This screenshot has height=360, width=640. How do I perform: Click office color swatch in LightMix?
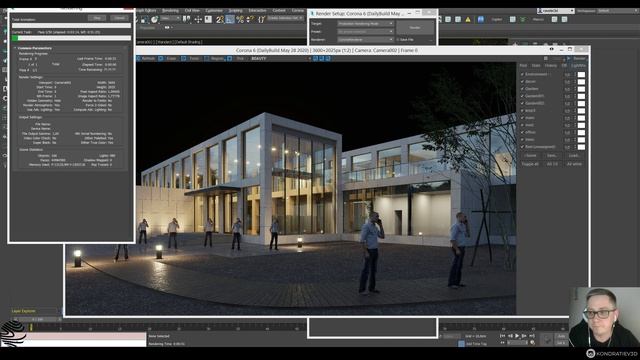581,133
